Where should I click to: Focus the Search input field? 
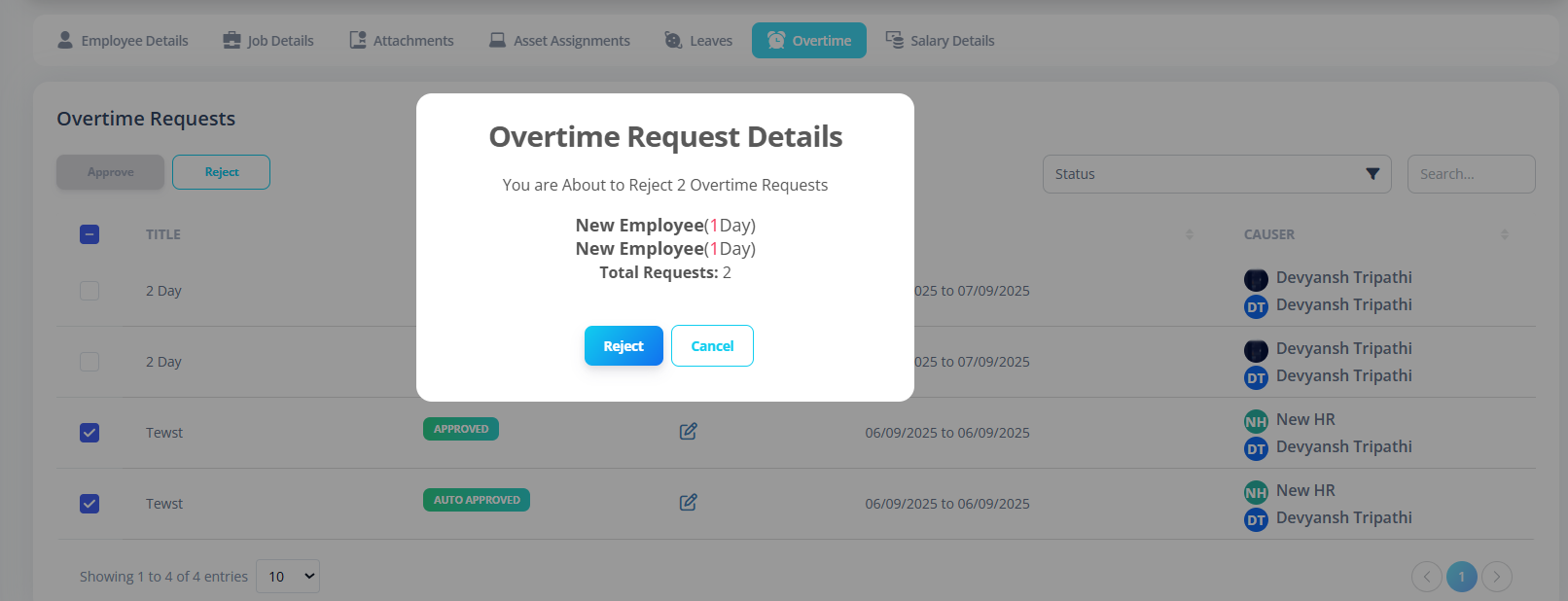(x=1472, y=174)
